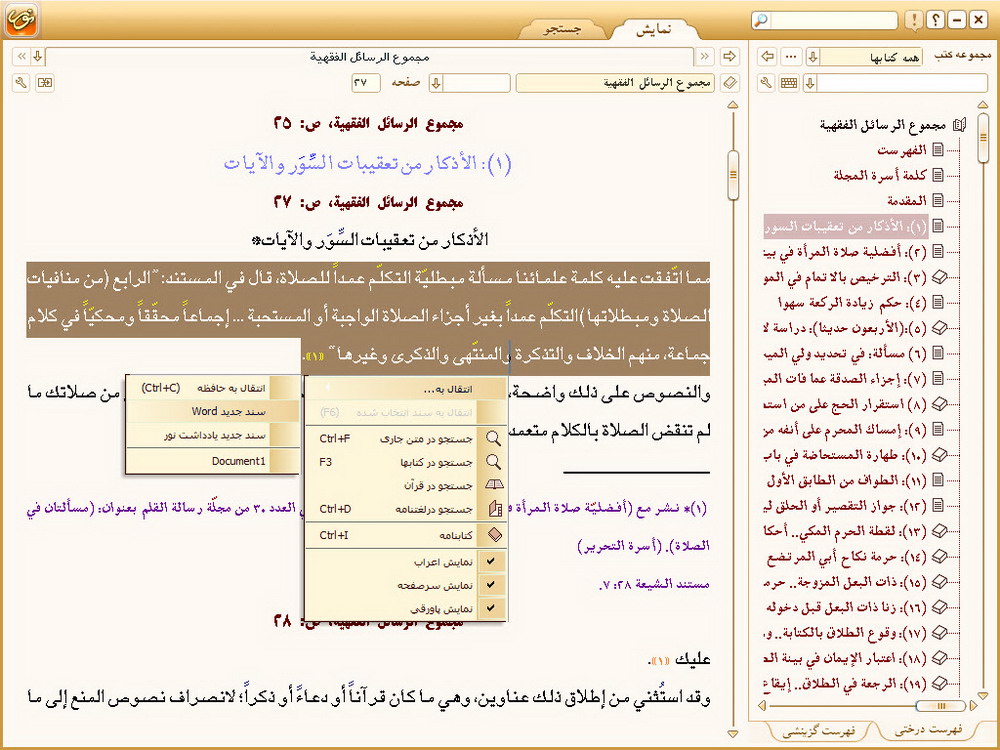Click the book icon beside کتابنامه
This screenshot has height=750, width=1000.
tap(494, 535)
